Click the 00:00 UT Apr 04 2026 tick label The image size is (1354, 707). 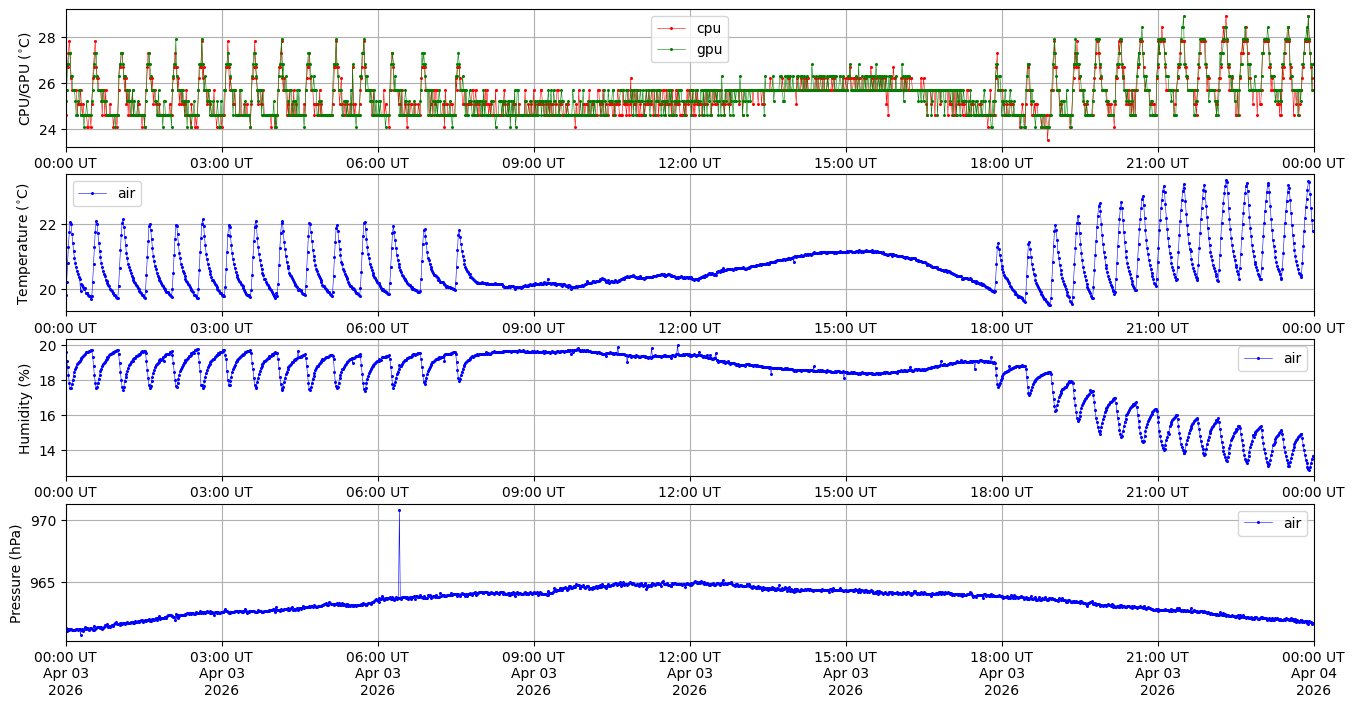tap(1313, 673)
